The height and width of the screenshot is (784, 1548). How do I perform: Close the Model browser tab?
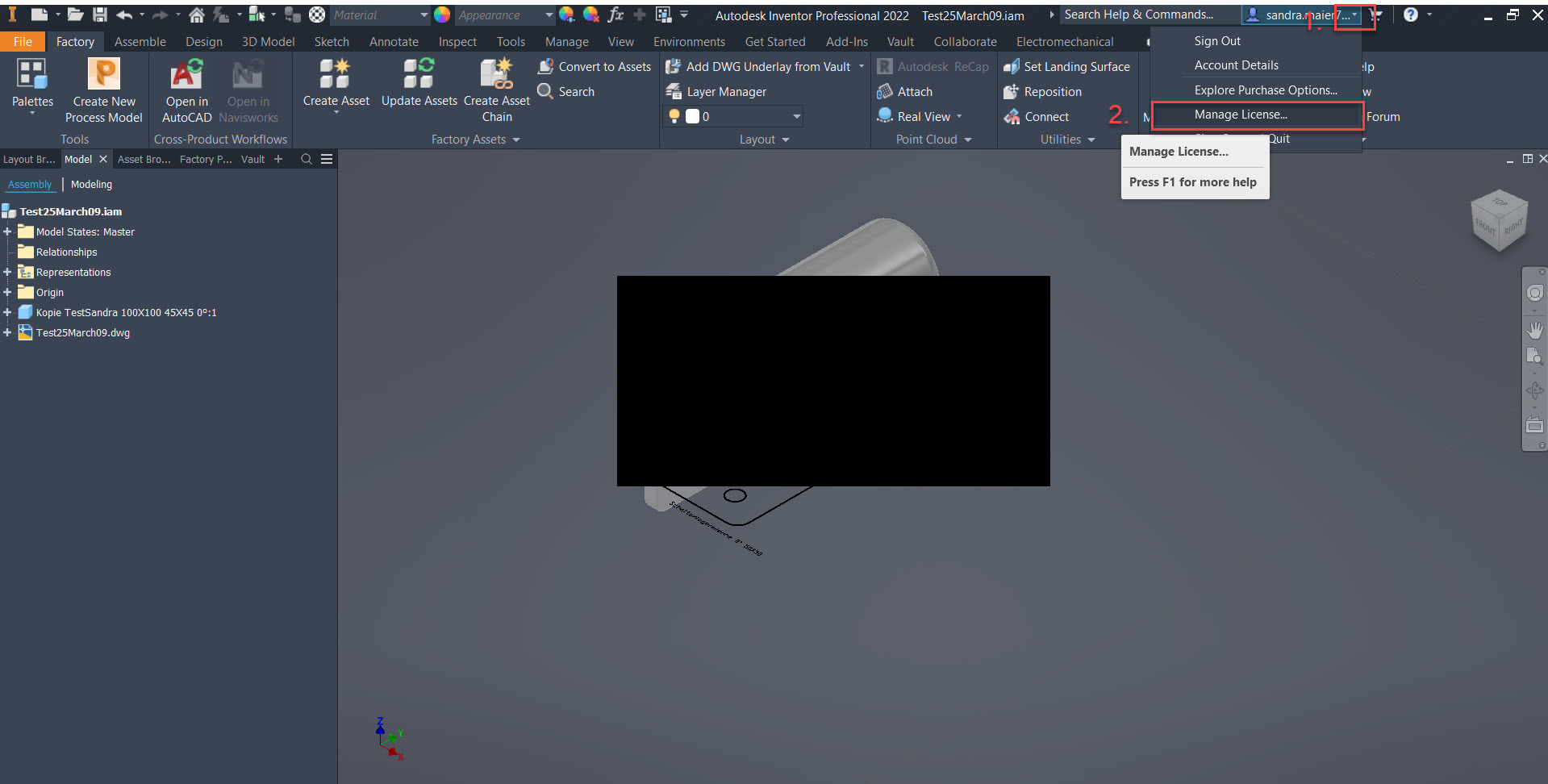click(x=103, y=160)
